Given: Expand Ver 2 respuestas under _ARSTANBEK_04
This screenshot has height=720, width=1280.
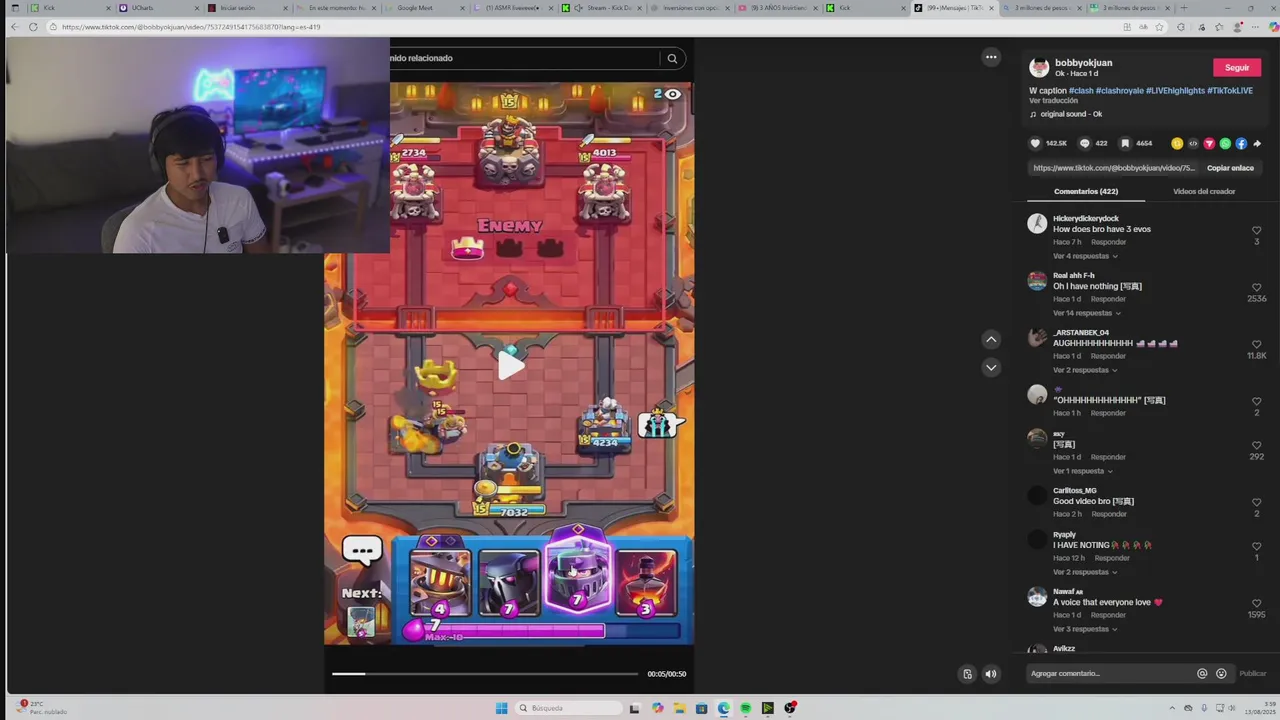Looking at the screenshot, I should point(1085,370).
